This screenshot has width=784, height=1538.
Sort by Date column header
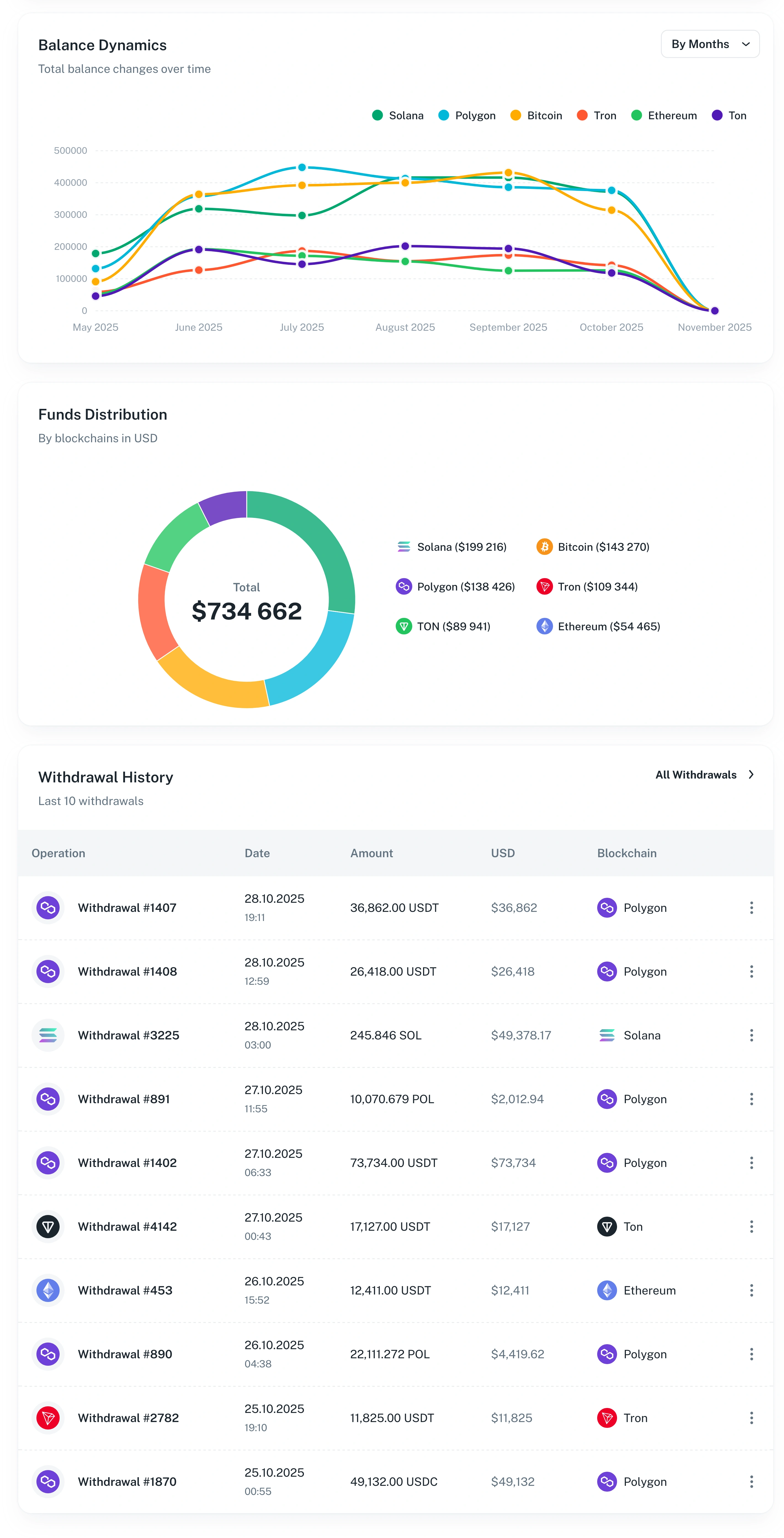(257, 853)
